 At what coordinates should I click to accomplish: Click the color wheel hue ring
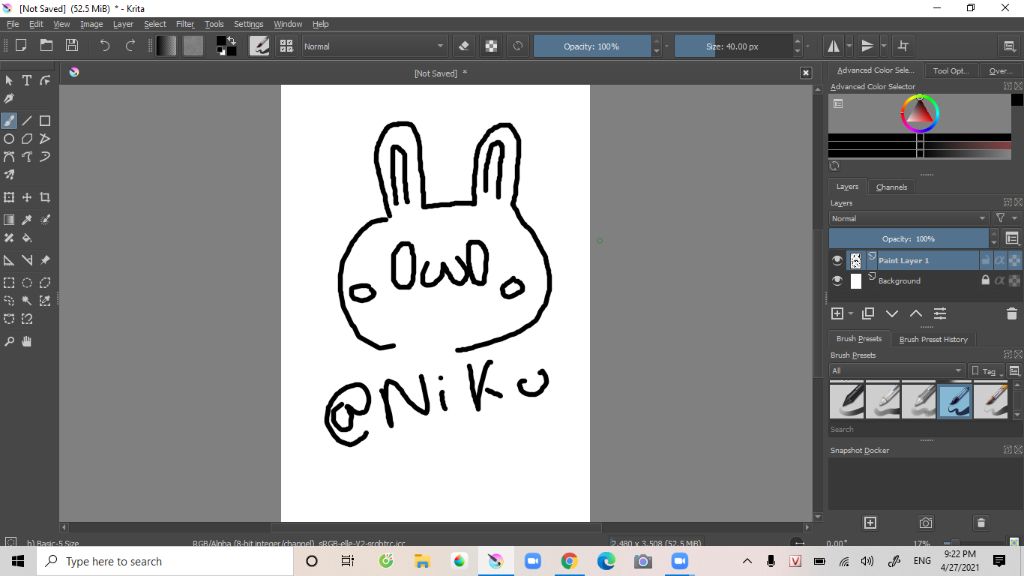pyautogui.click(x=920, y=114)
